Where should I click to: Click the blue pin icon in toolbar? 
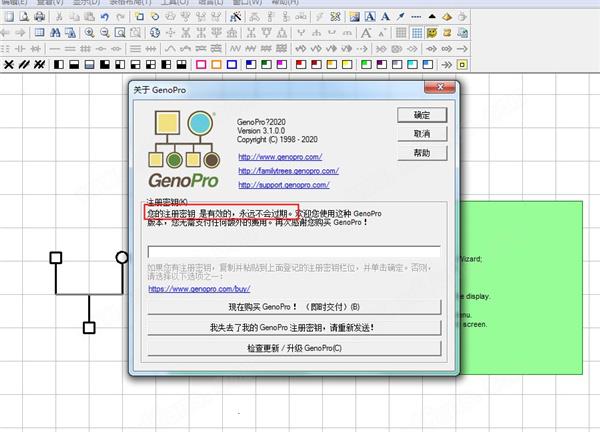click(401, 16)
